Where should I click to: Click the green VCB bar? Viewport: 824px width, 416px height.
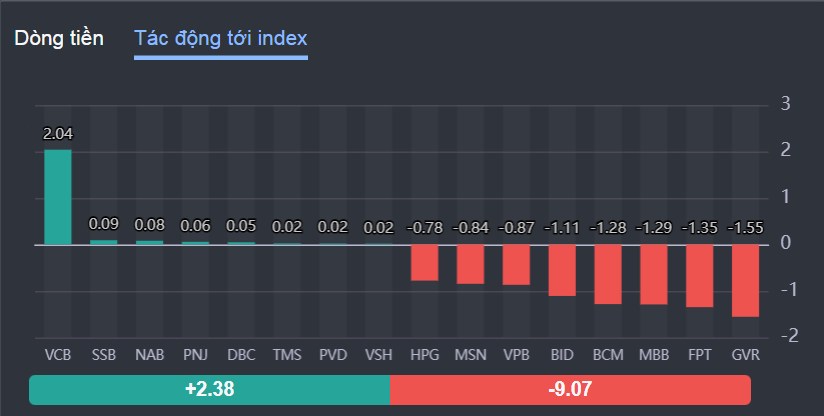click(x=58, y=197)
